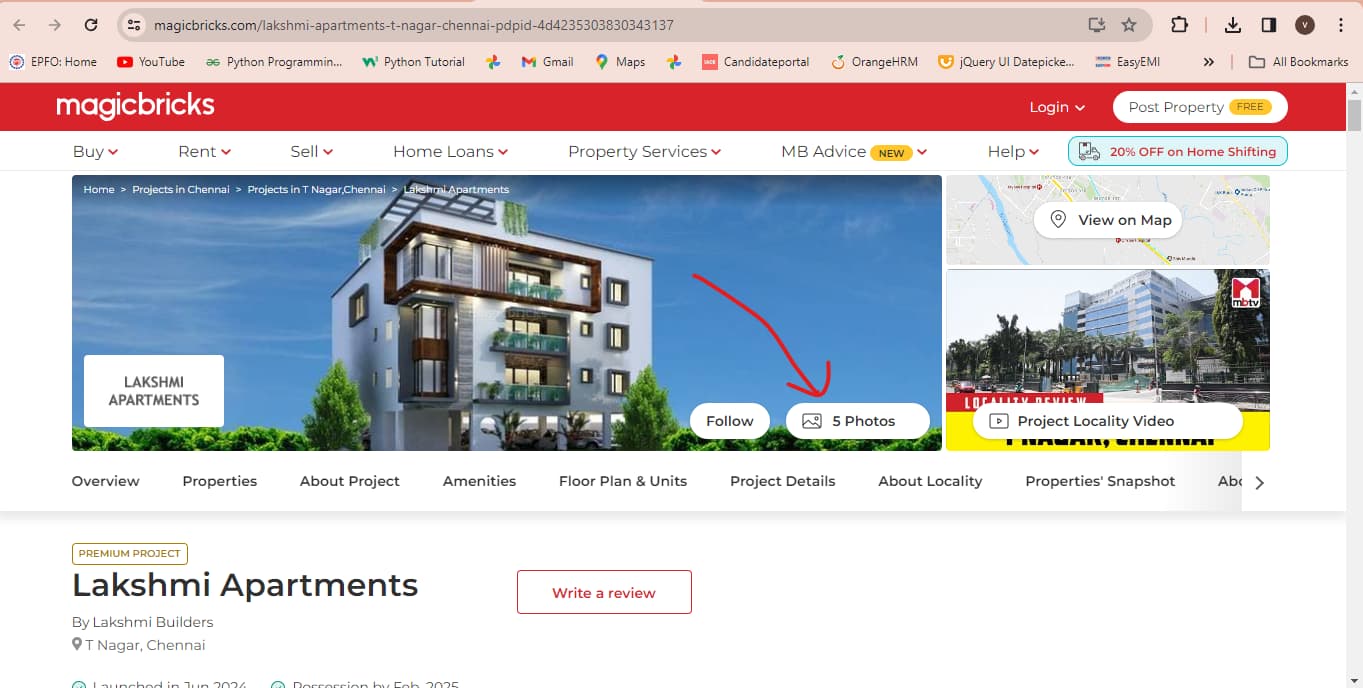Show more section tabs with right arrow
The width and height of the screenshot is (1363, 688).
1259,482
